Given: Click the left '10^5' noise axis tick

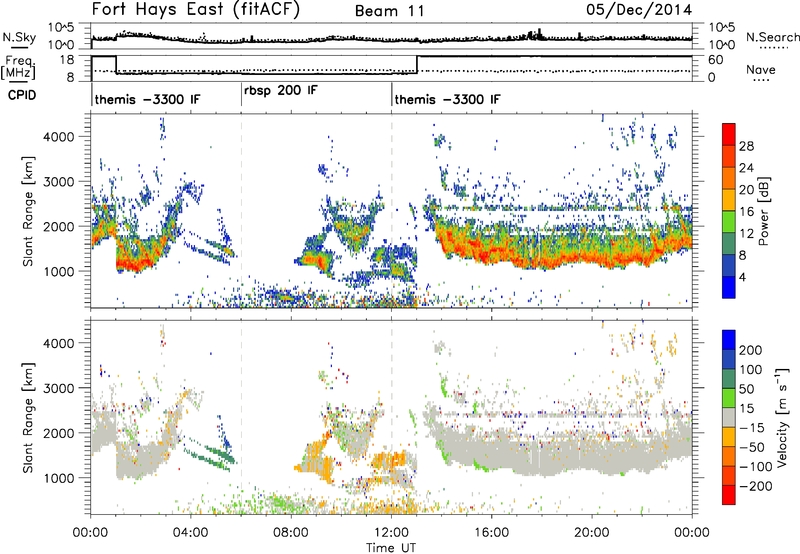Looking at the screenshot, I should [61, 27].
